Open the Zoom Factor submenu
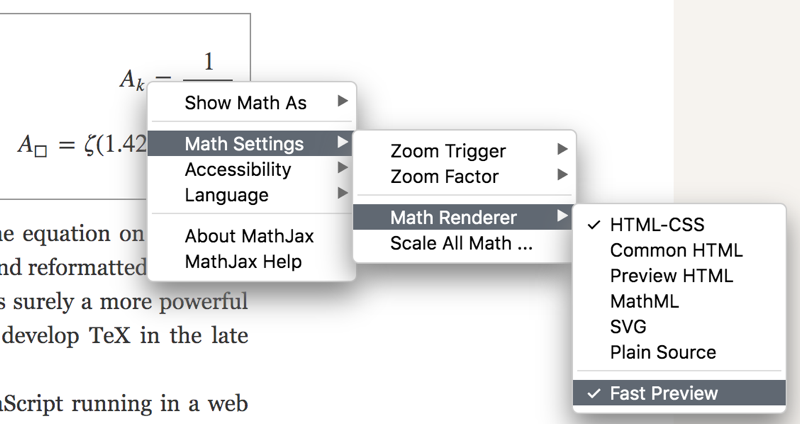 pyautogui.click(x=444, y=177)
